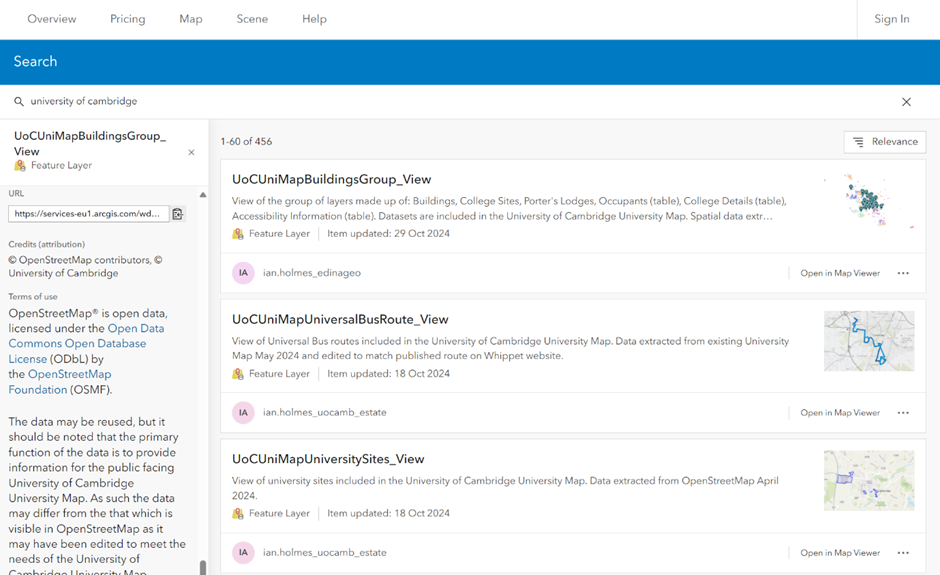This screenshot has width=940, height=575.
Task: Open more options for UniversitySites_View
Action: click(903, 553)
